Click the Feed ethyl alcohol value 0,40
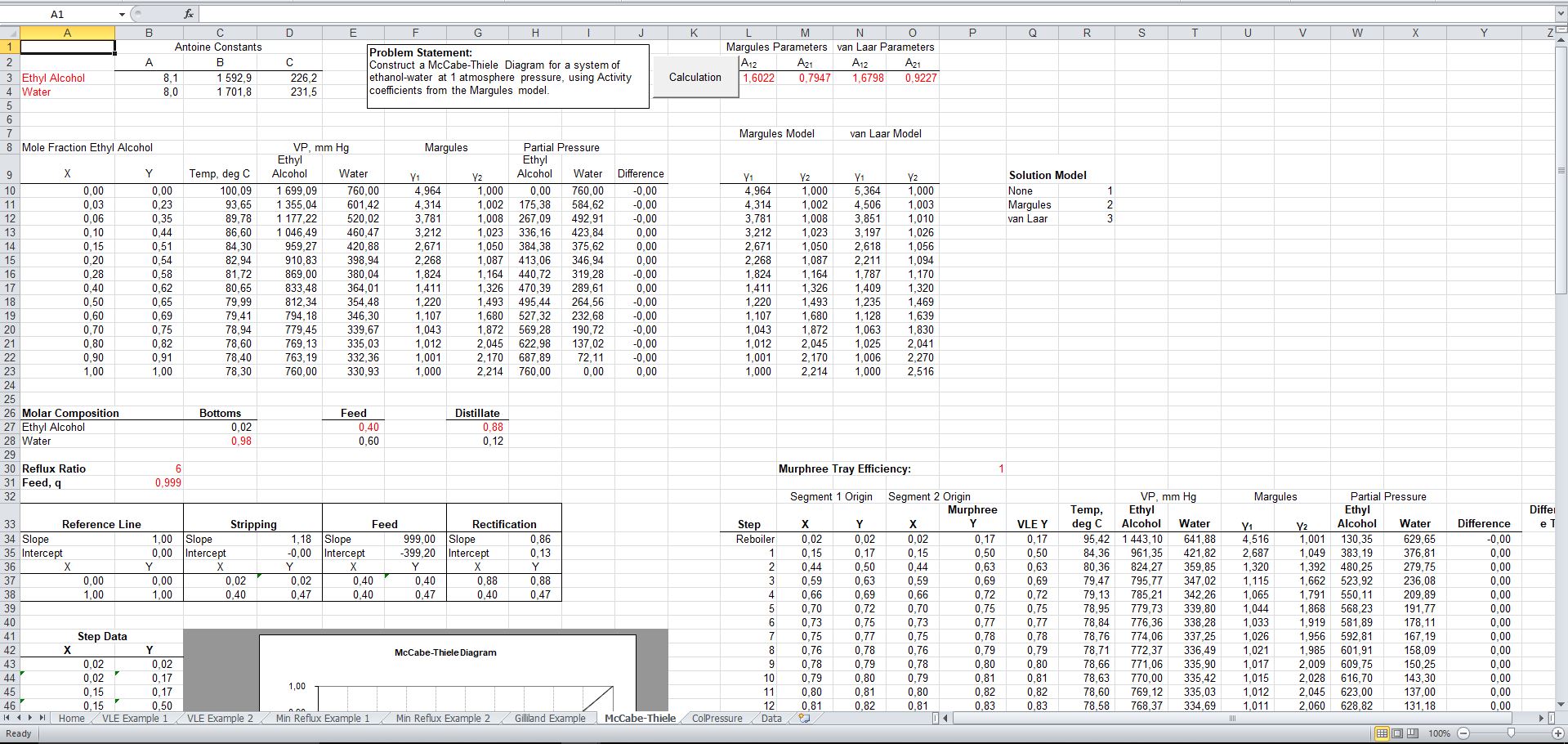 (369, 427)
